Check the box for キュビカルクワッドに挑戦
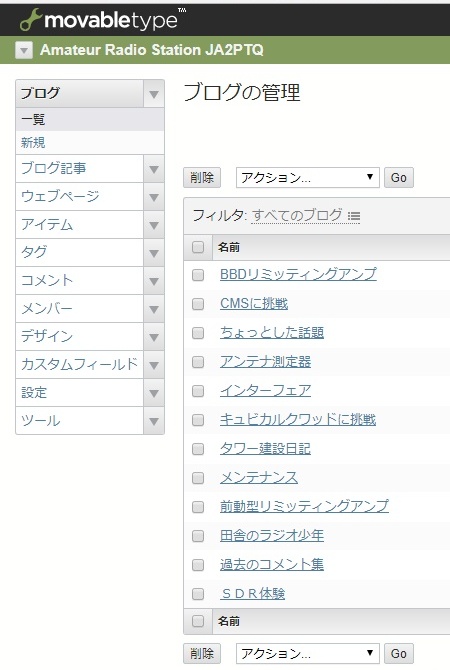 point(198,420)
